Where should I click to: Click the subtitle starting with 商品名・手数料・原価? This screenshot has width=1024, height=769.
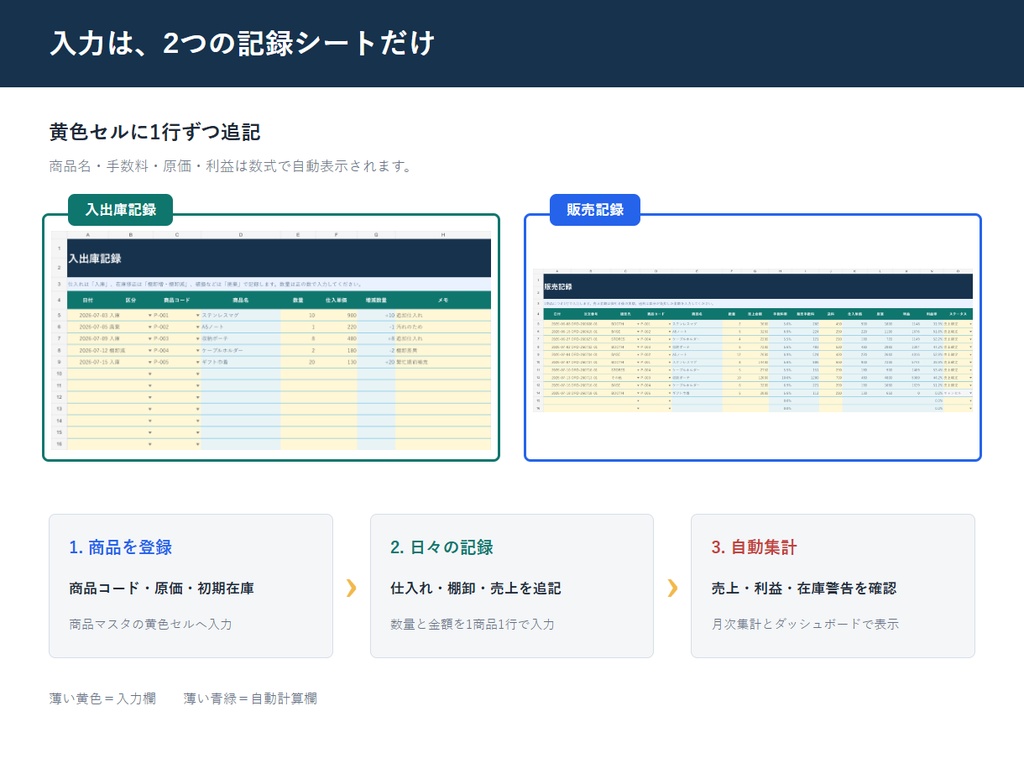(x=232, y=166)
